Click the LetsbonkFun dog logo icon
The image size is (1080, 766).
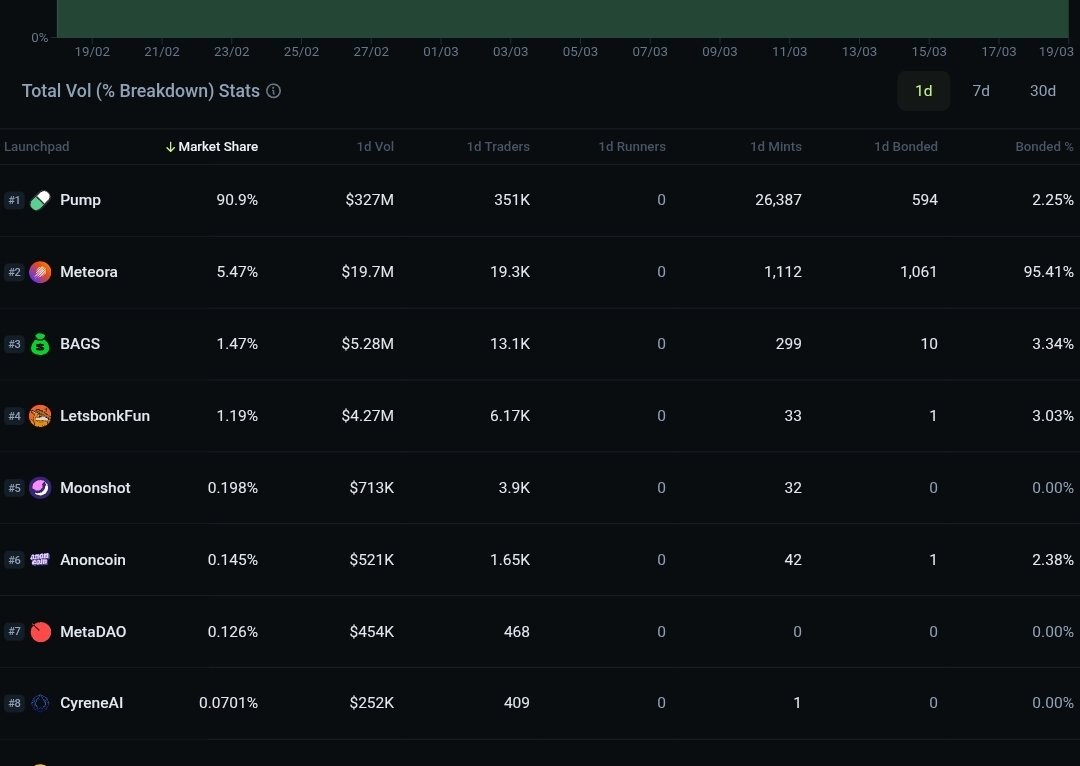click(x=40, y=416)
